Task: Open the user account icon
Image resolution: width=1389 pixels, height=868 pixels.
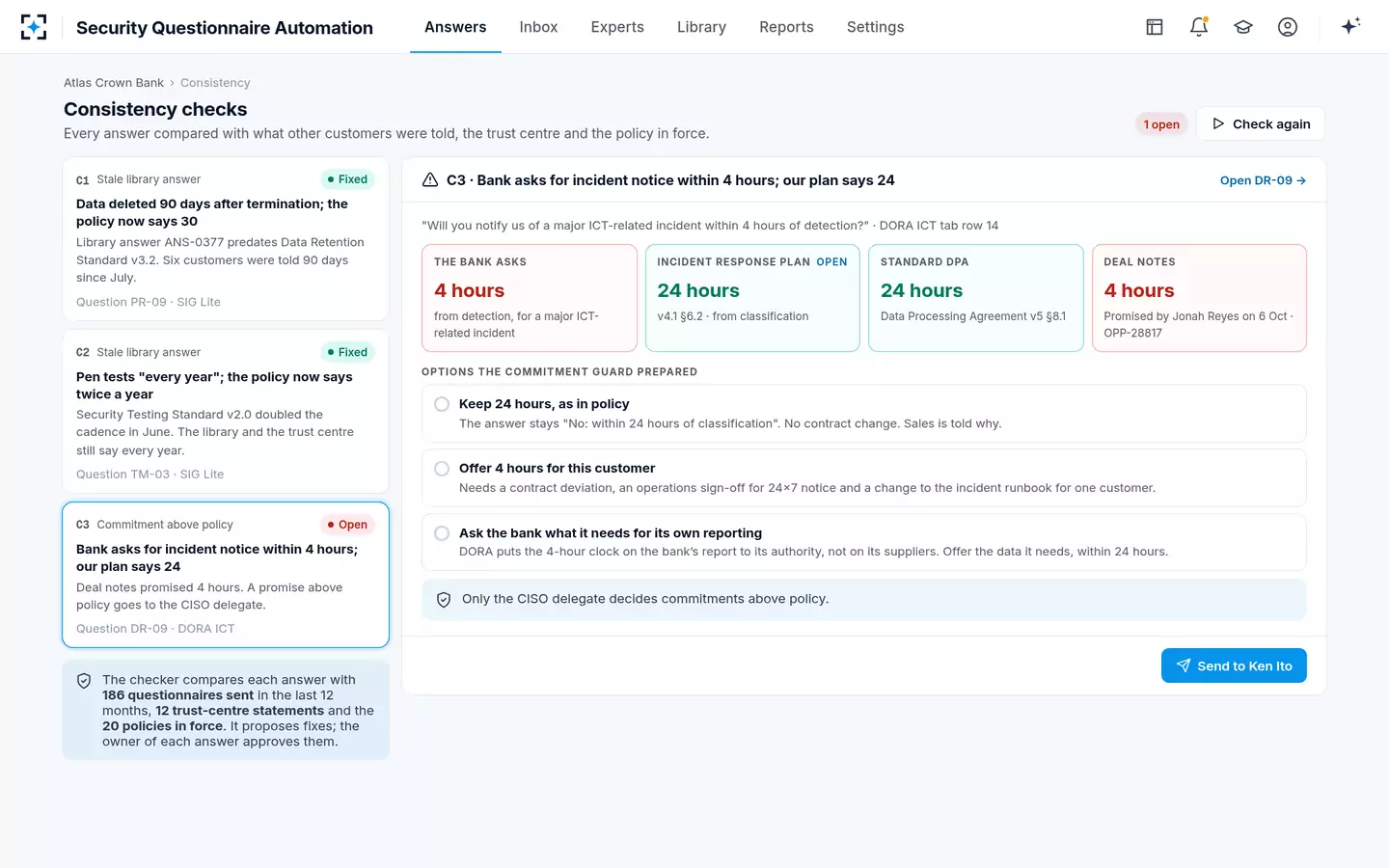Action: click(1288, 27)
